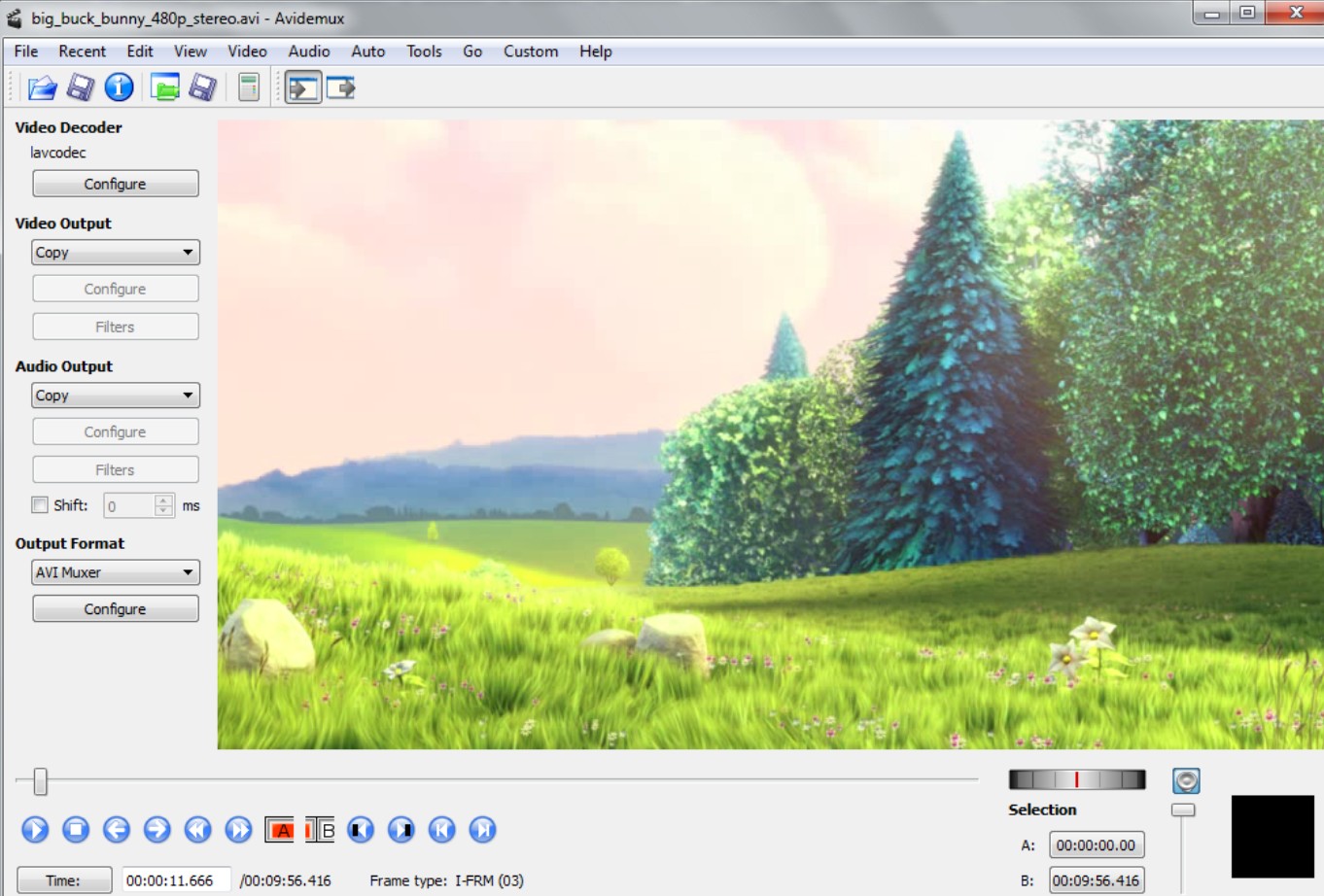This screenshot has width=1324, height=896.
Task: Open the View menu
Action: [x=191, y=52]
